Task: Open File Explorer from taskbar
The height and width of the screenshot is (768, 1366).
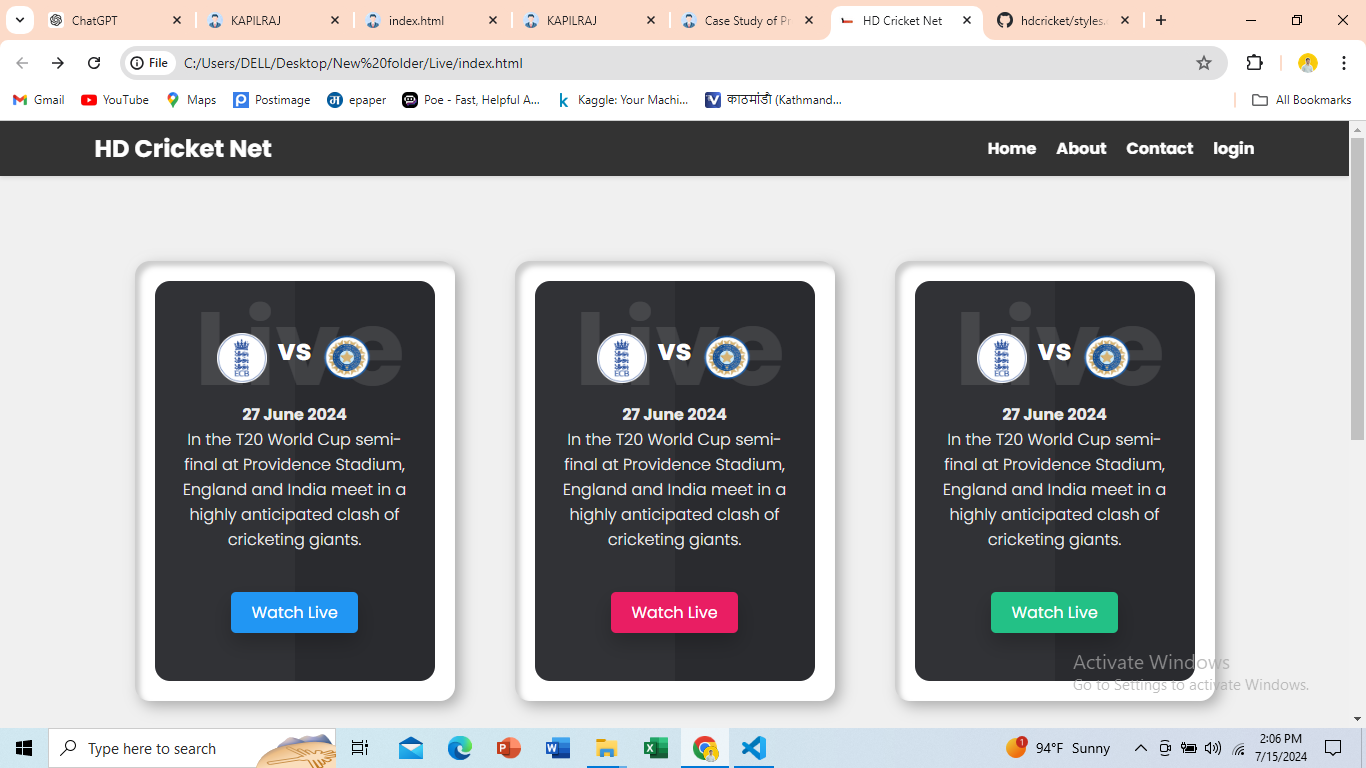Action: tap(606, 748)
